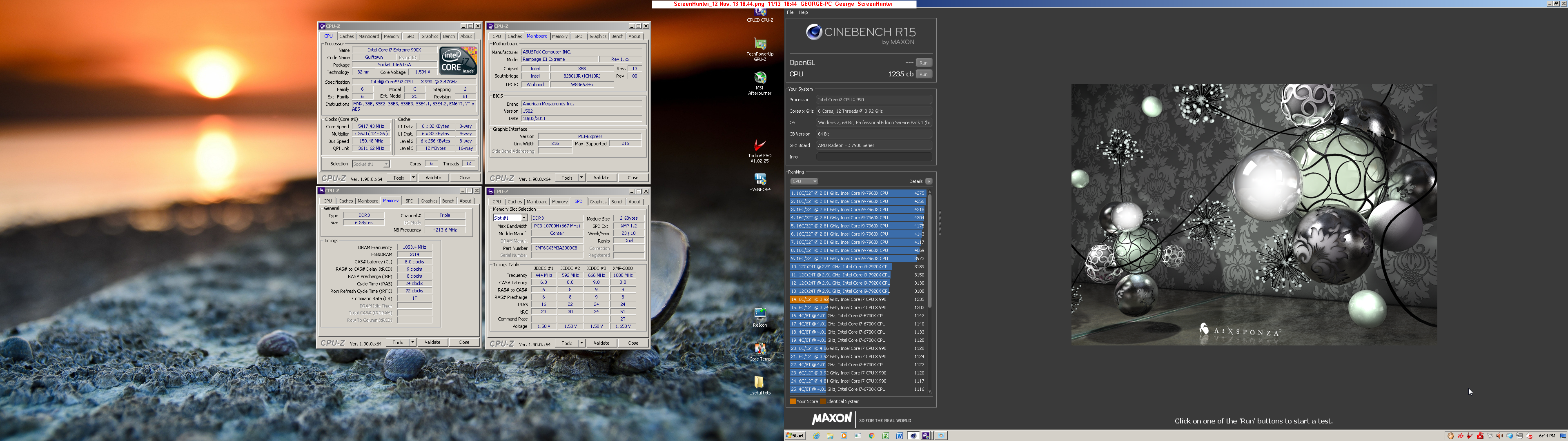
Task: Select the Cinebench rendered scene preview
Action: point(1254,214)
